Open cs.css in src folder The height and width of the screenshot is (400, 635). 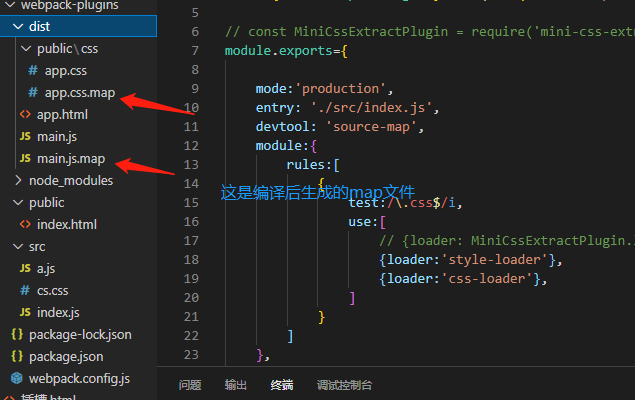click(x=53, y=291)
